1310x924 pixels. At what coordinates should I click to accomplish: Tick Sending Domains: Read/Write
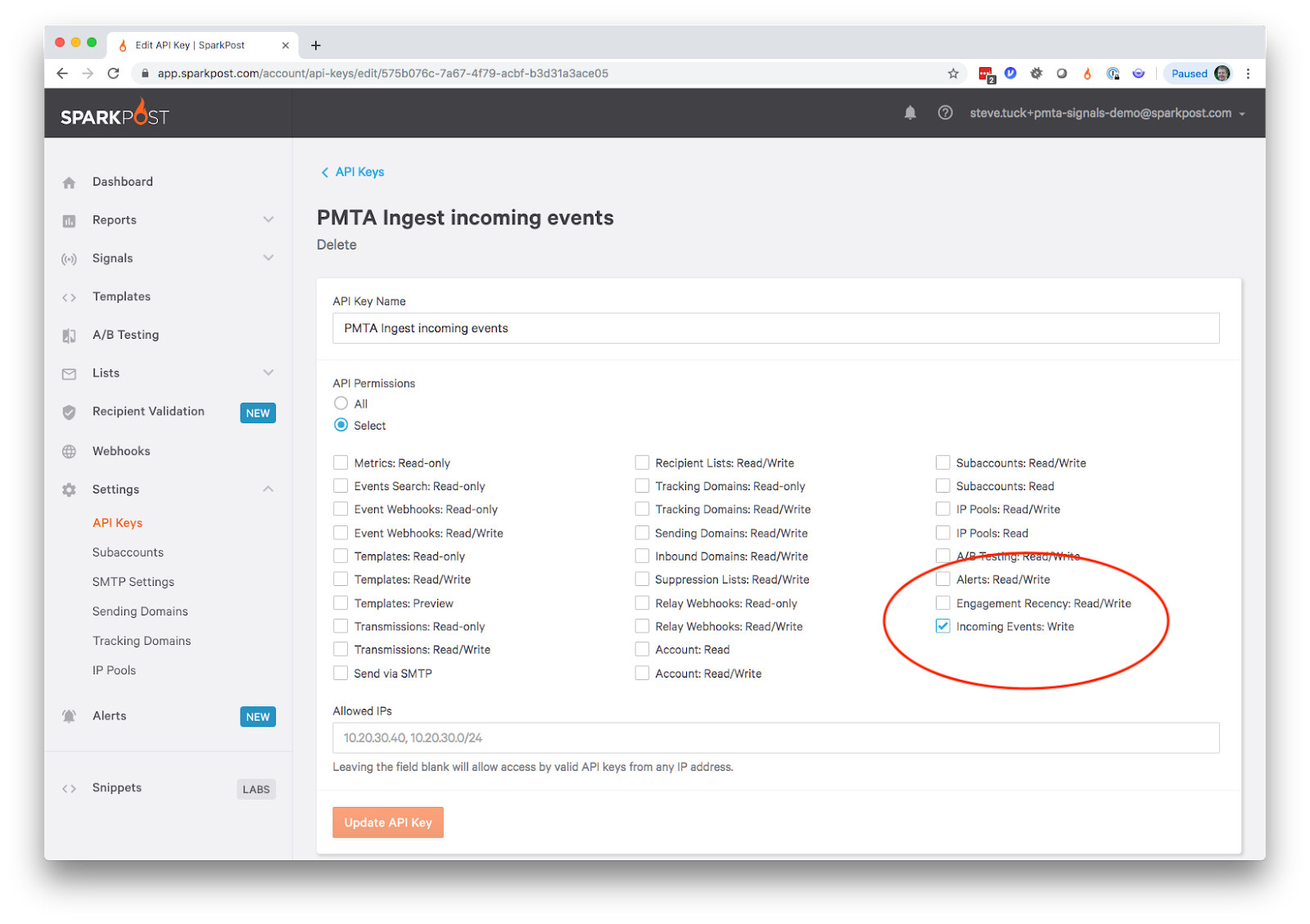[642, 533]
